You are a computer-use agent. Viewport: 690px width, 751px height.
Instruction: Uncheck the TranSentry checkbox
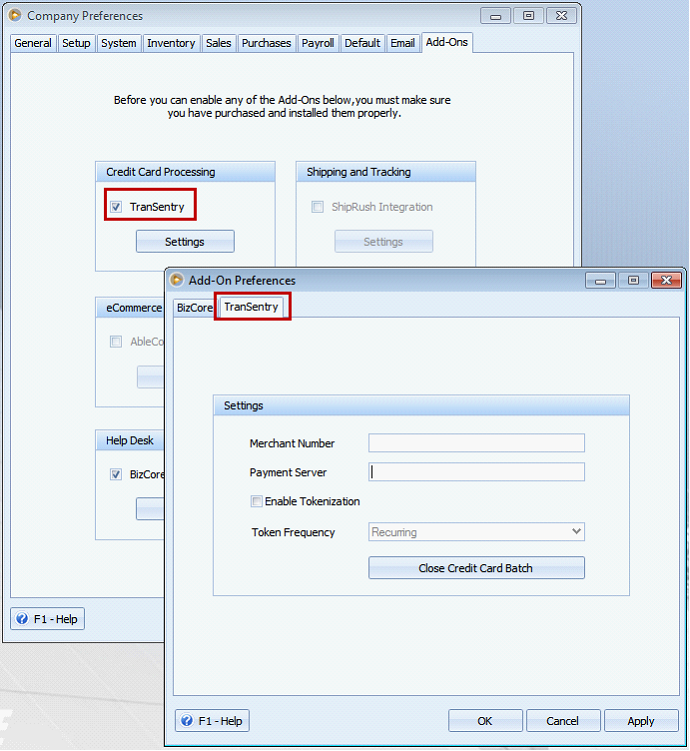[x=116, y=207]
